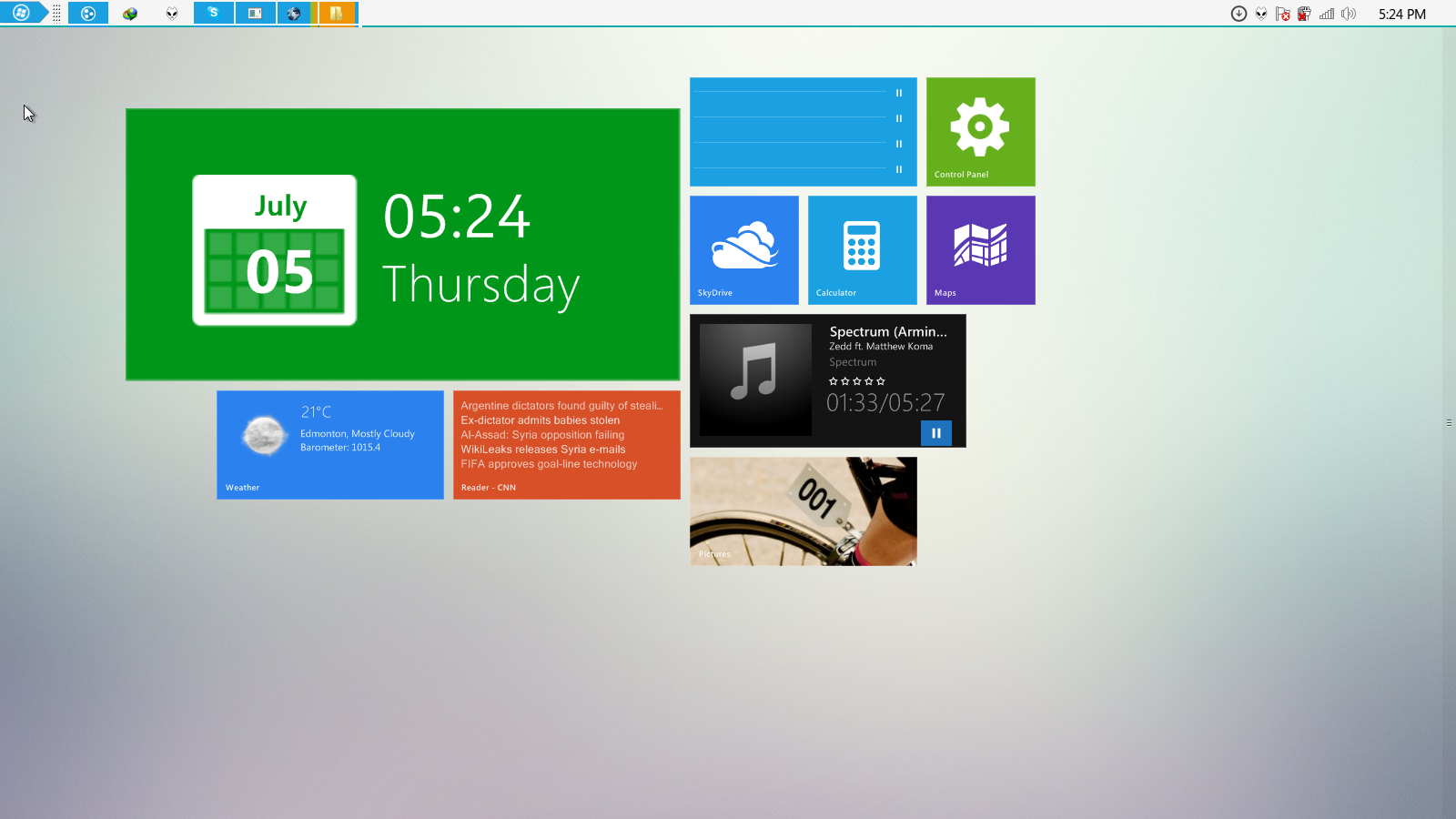1456x819 pixels.
Task: Pause the Spectrum song in player
Action: (935, 433)
